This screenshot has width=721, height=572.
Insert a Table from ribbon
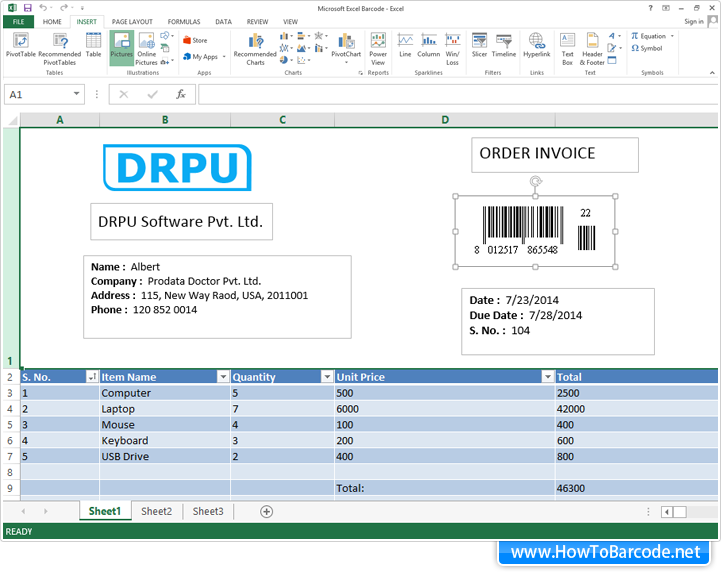93,45
